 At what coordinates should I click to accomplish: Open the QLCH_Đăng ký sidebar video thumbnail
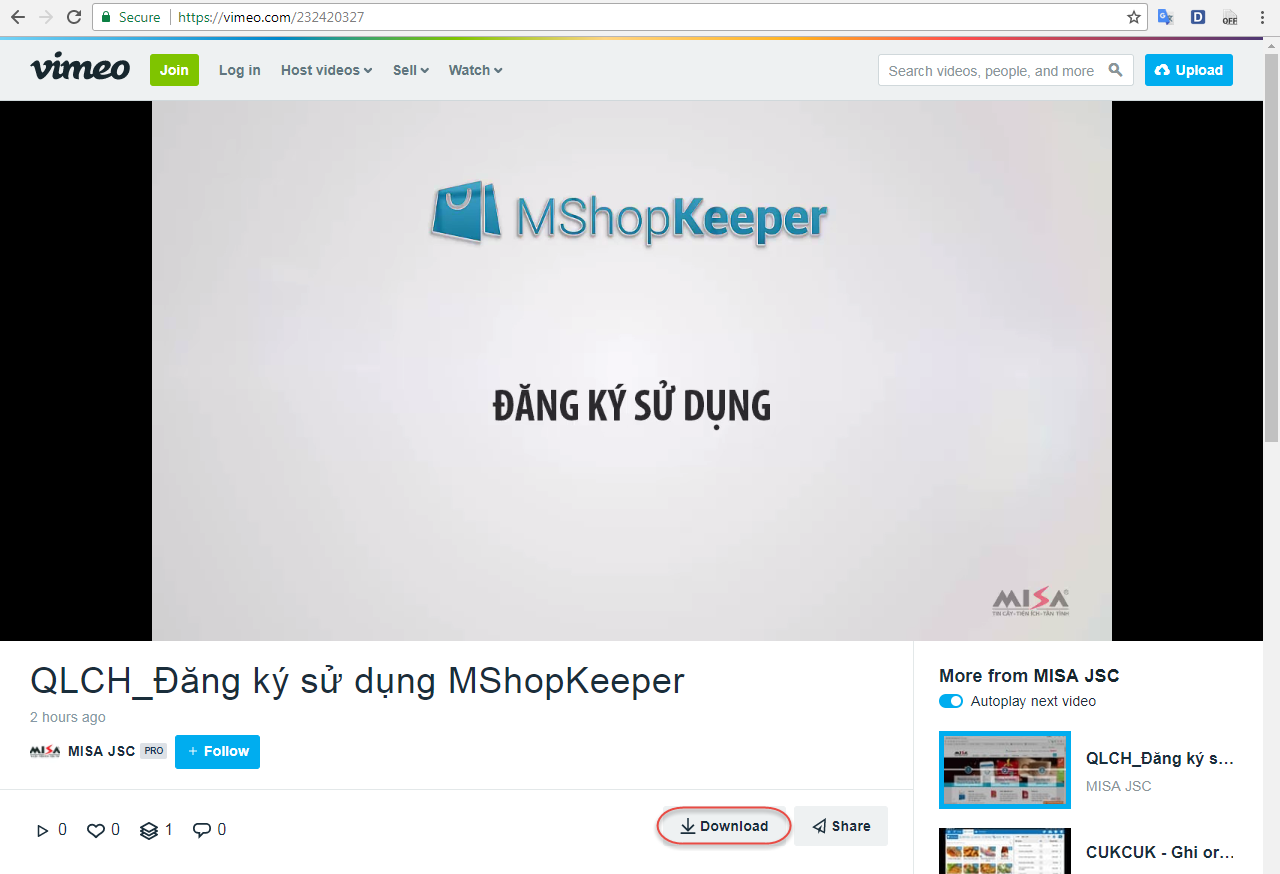[x=1005, y=770]
